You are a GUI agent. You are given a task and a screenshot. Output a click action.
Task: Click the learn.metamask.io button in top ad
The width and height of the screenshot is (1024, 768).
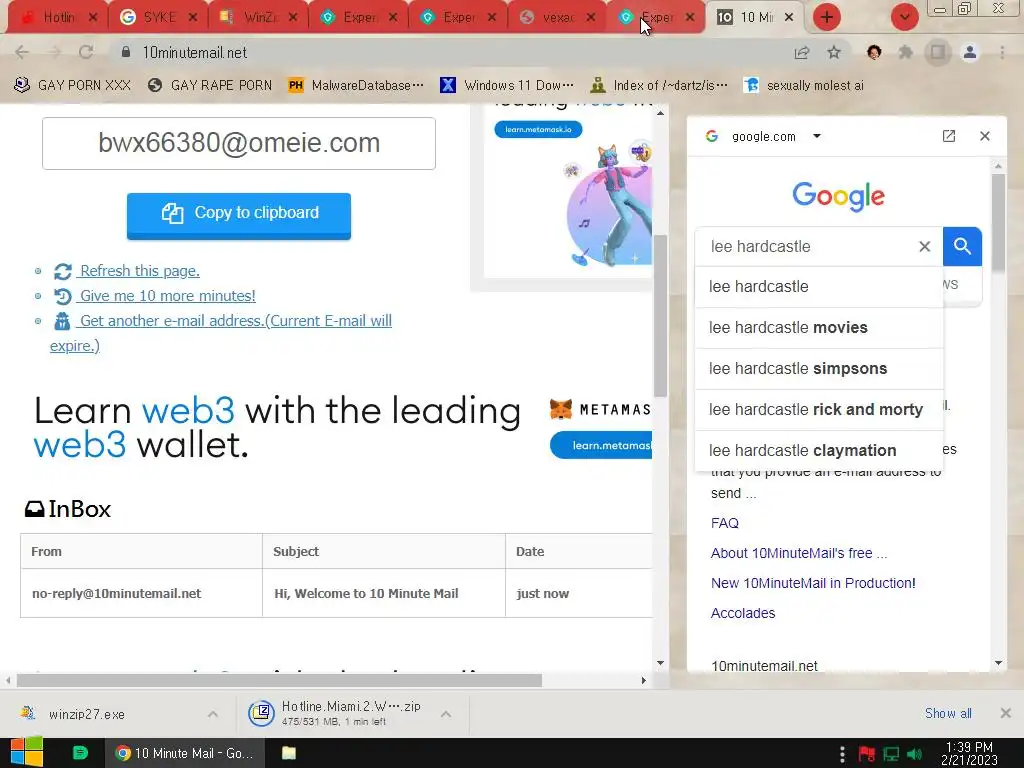click(538, 129)
